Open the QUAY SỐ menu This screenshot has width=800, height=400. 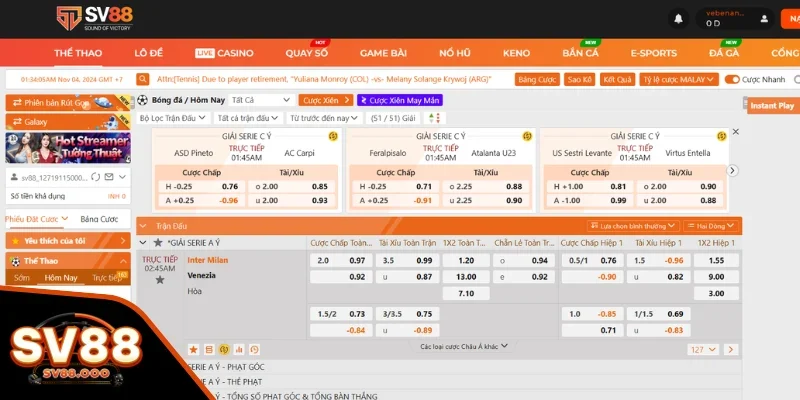pyautogui.click(x=307, y=53)
